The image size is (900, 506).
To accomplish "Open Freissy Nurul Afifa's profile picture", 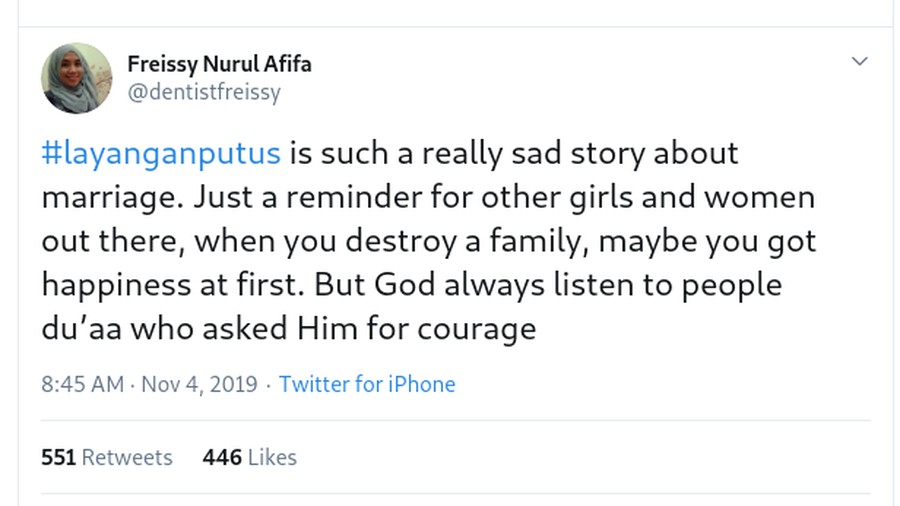I will coord(76,77).
